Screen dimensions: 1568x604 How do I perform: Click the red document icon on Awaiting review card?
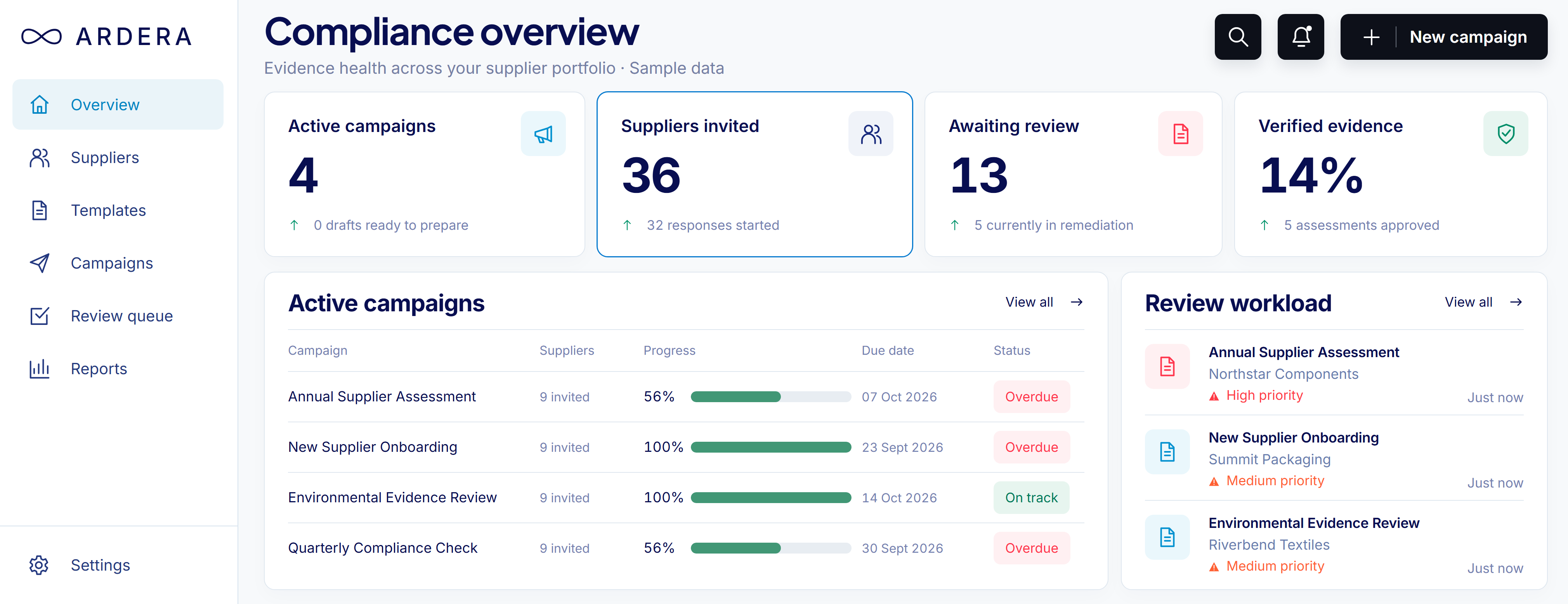1180,134
